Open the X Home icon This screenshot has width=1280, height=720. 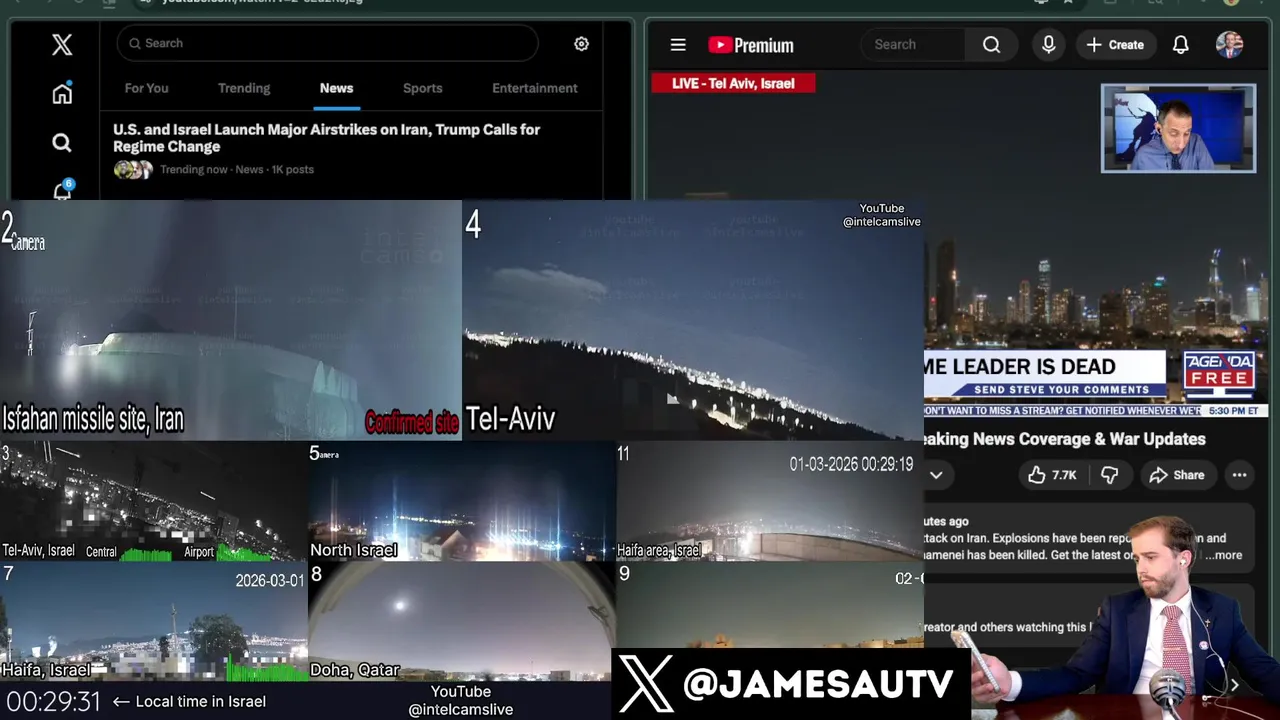62,93
